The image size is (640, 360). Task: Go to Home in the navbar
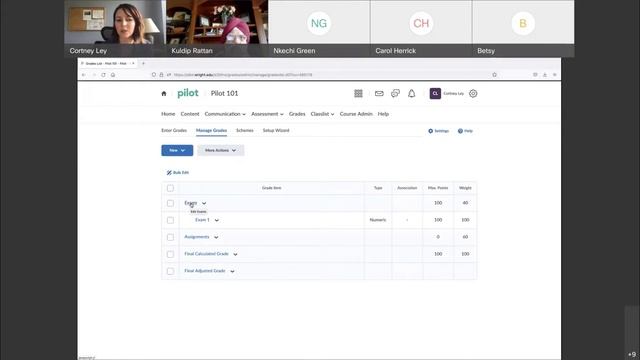(168, 114)
